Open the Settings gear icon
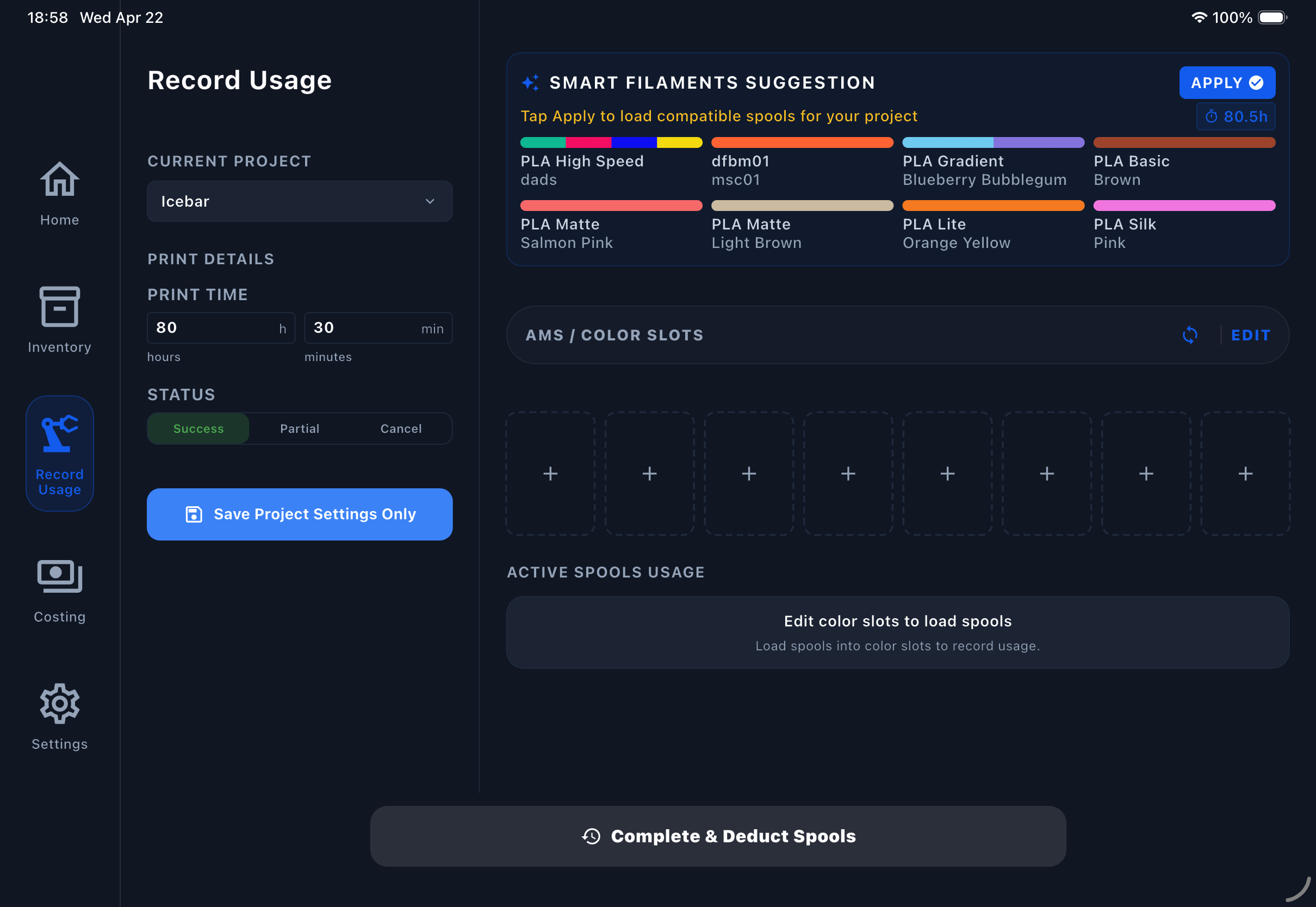 [x=60, y=704]
